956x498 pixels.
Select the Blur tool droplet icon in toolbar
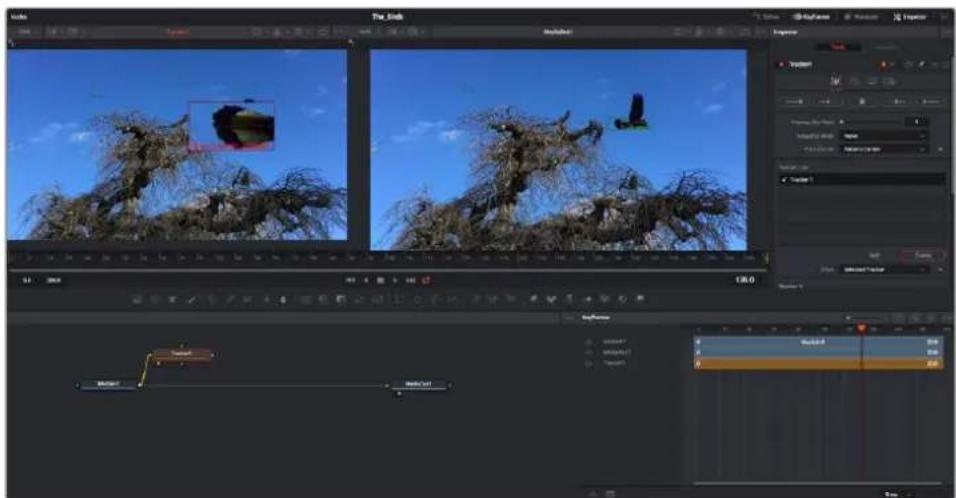pyautogui.click(x=283, y=299)
